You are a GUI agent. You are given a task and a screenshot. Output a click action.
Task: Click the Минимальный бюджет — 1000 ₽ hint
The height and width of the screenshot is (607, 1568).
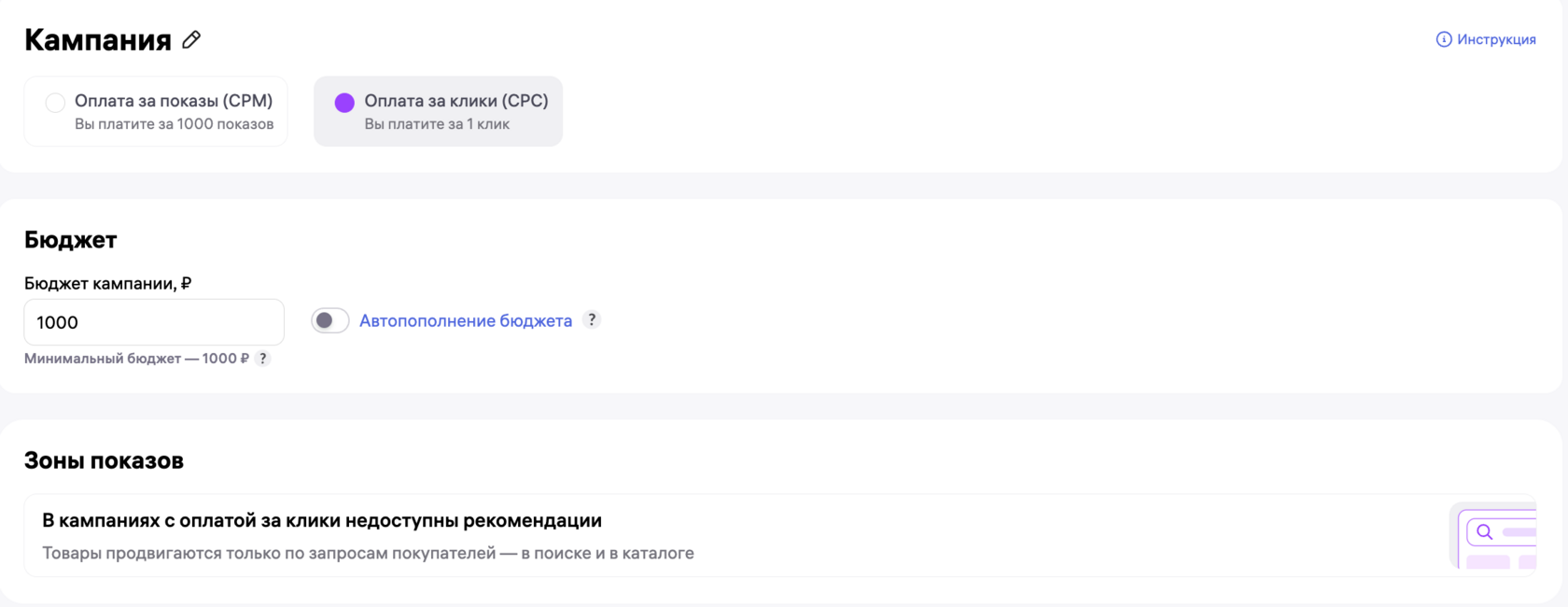coord(136,359)
